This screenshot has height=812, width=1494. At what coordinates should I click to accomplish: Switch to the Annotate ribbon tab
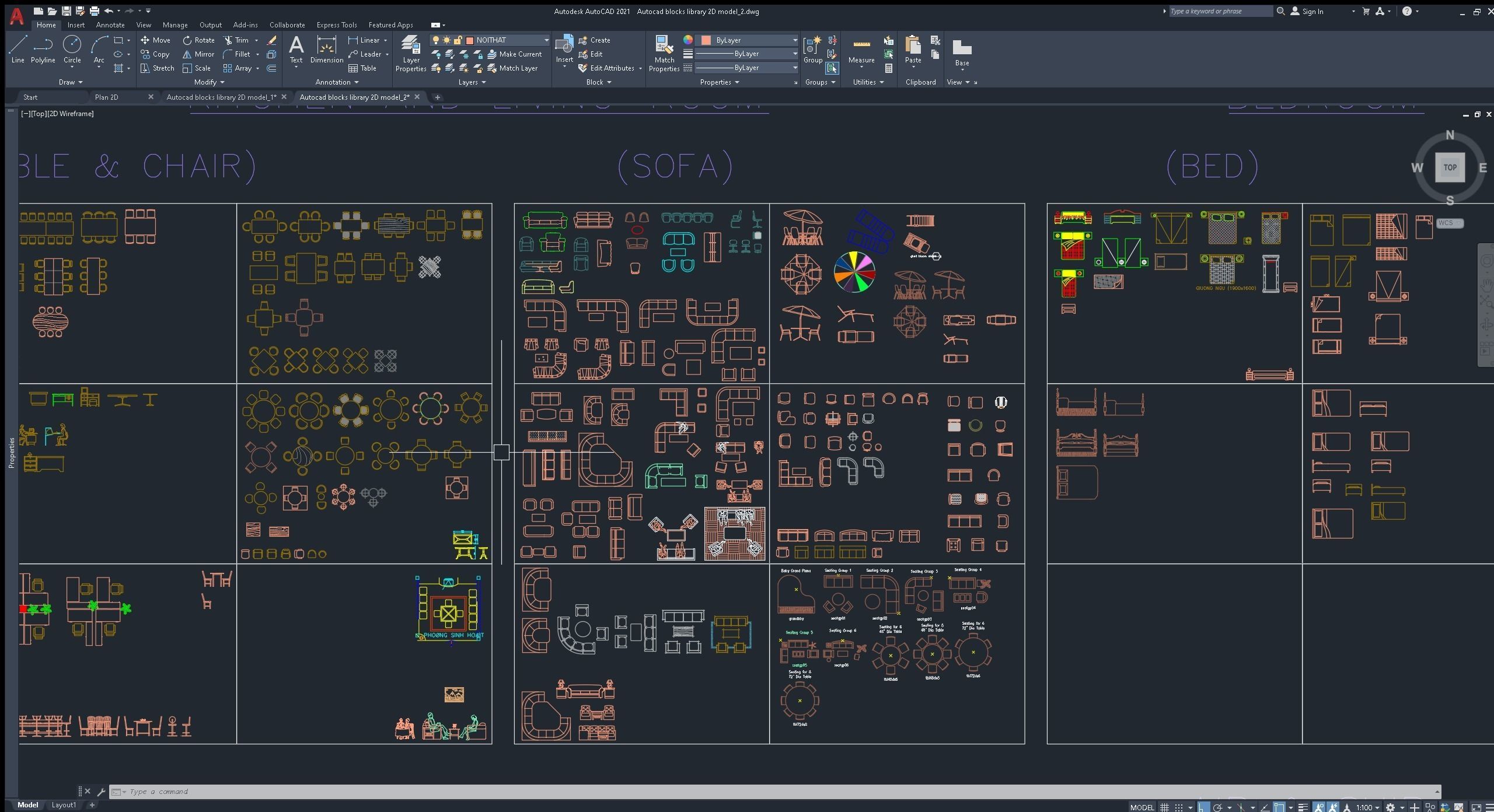110,24
